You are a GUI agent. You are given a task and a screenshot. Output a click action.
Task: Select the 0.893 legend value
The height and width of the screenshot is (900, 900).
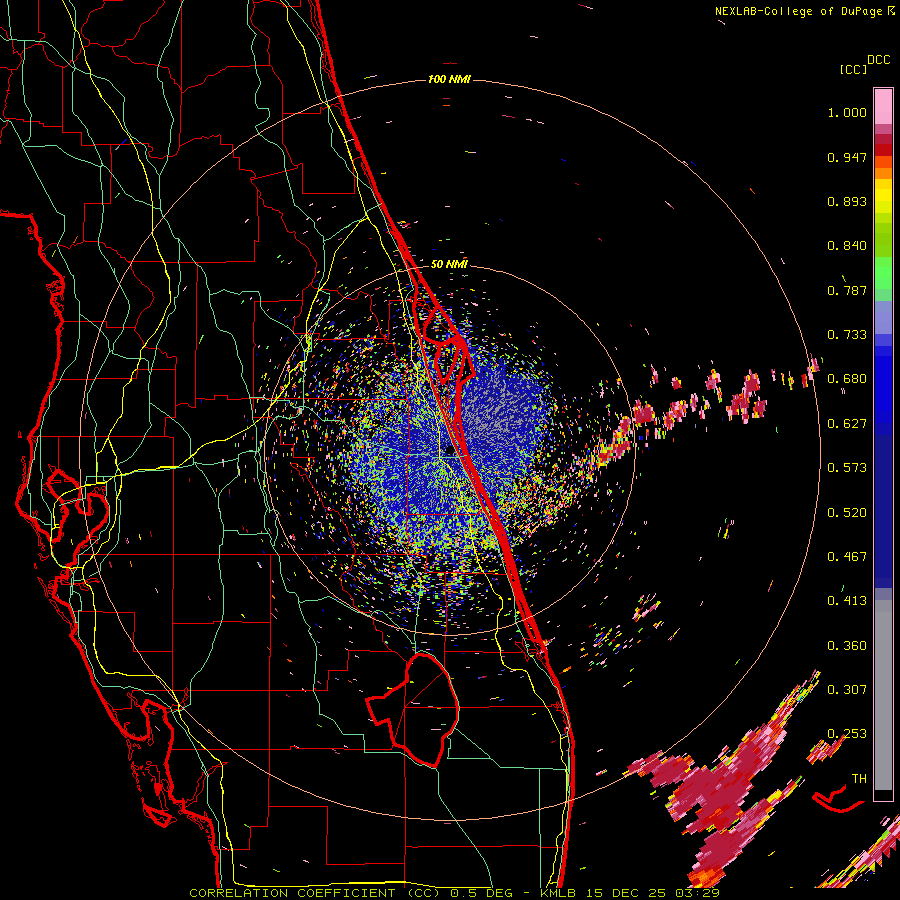click(x=847, y=201)
